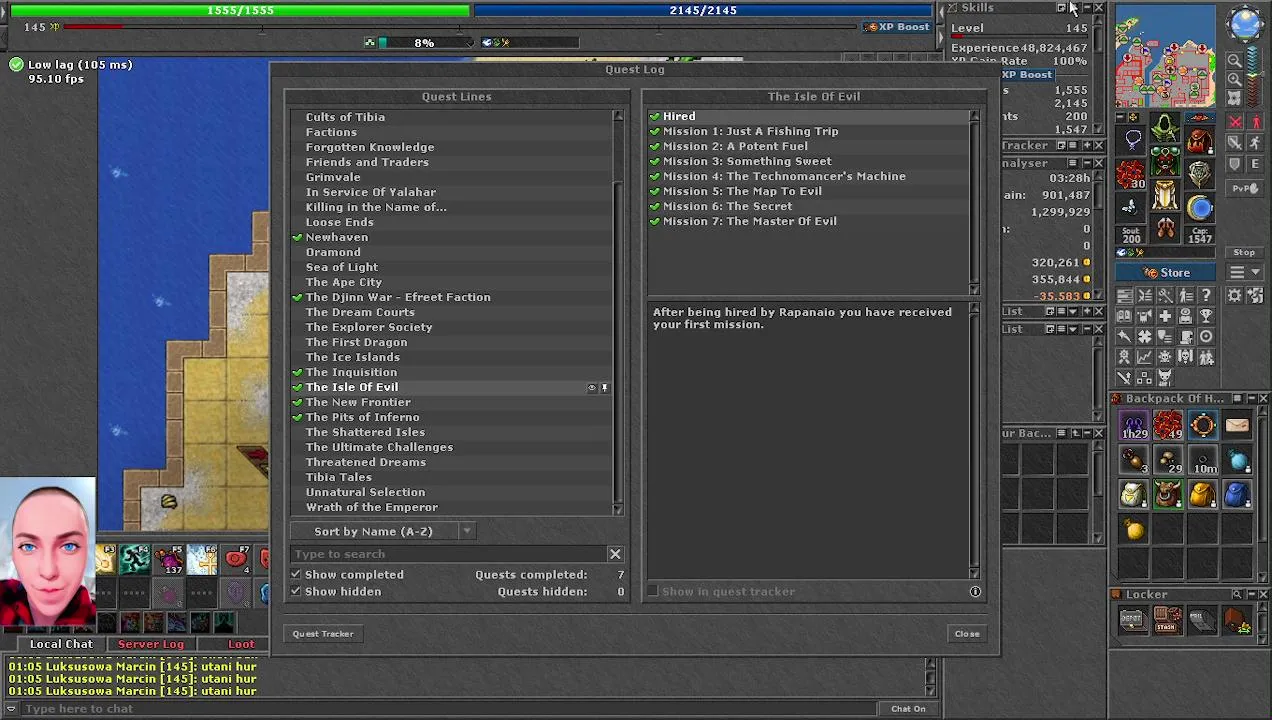The width and height of the screenshot is (1272, 720).
Task: Click the minimap compass globe
Action: (1245, 25)
